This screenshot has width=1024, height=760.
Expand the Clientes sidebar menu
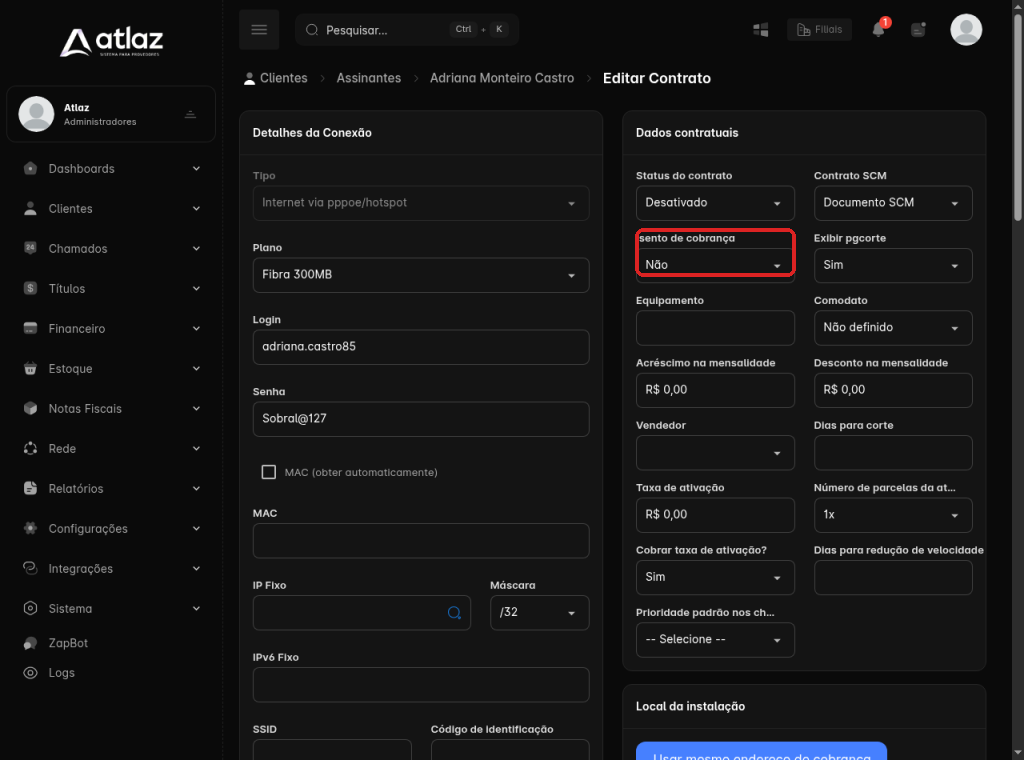pyautogui.click(x=111, y=208)
